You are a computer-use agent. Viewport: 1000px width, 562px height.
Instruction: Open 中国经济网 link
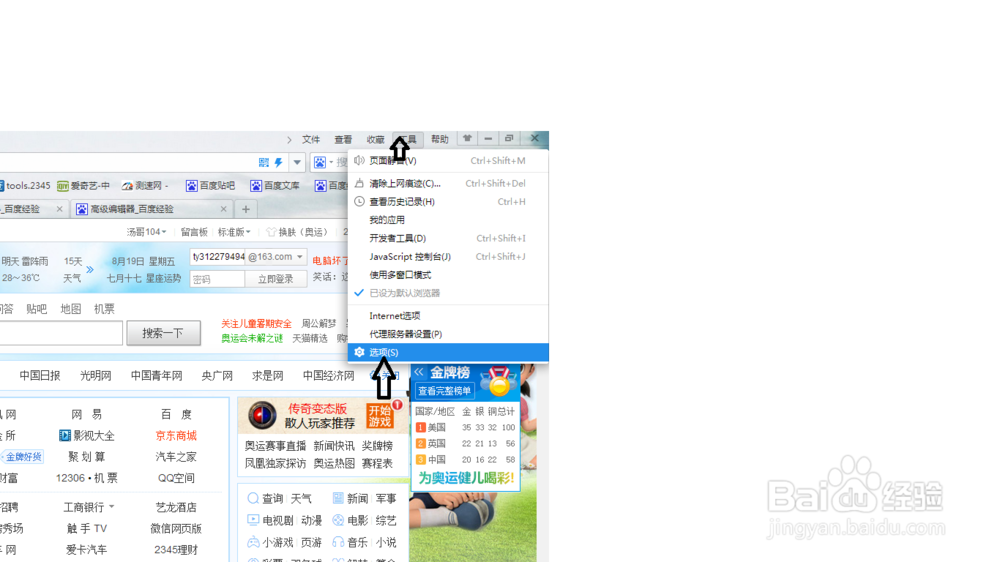click(328, 376)
